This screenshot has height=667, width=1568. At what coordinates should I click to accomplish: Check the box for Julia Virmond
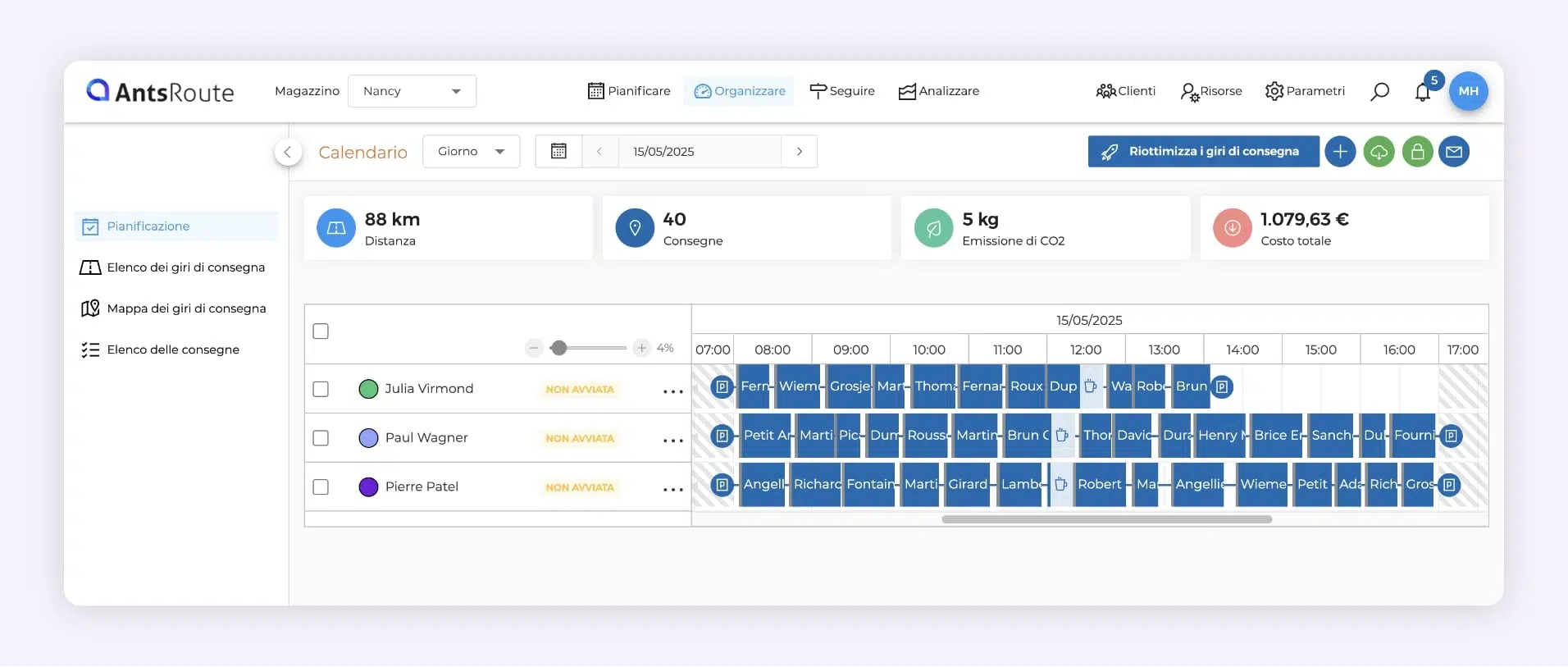[x=321, y=389]
